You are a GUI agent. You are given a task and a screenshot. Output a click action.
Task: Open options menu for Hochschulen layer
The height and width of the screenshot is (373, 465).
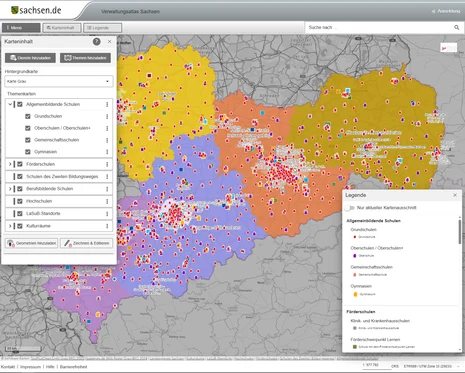point(107,201)
